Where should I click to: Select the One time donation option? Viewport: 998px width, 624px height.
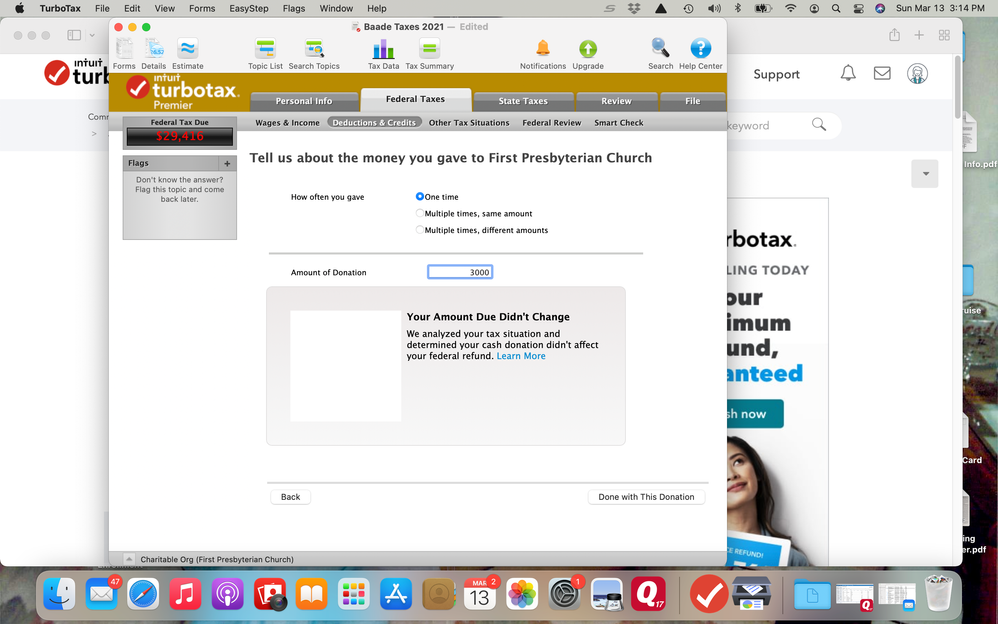(420, 197)
